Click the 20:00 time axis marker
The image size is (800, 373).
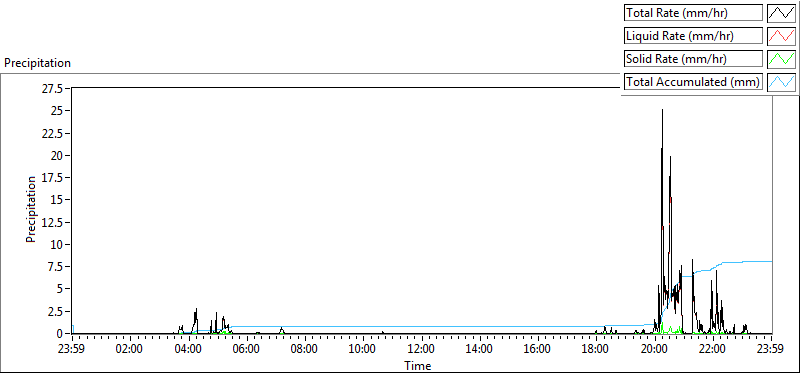pos(655,350)
